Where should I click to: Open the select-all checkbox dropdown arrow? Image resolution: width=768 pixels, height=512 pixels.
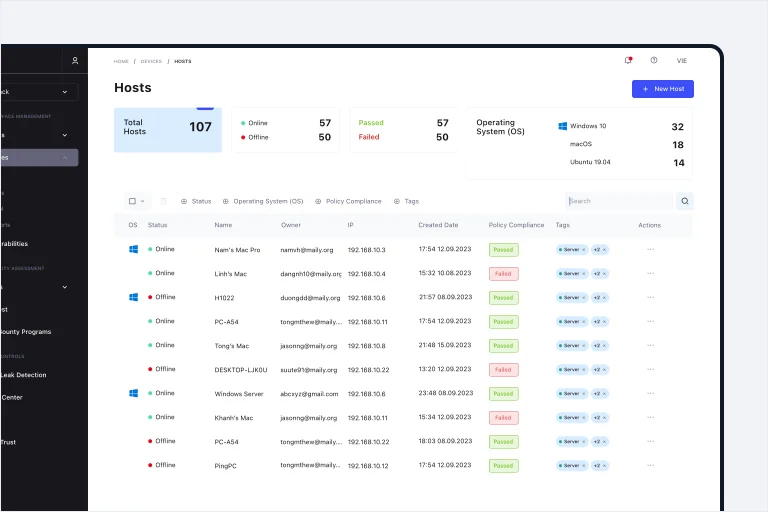coord(143,201)
